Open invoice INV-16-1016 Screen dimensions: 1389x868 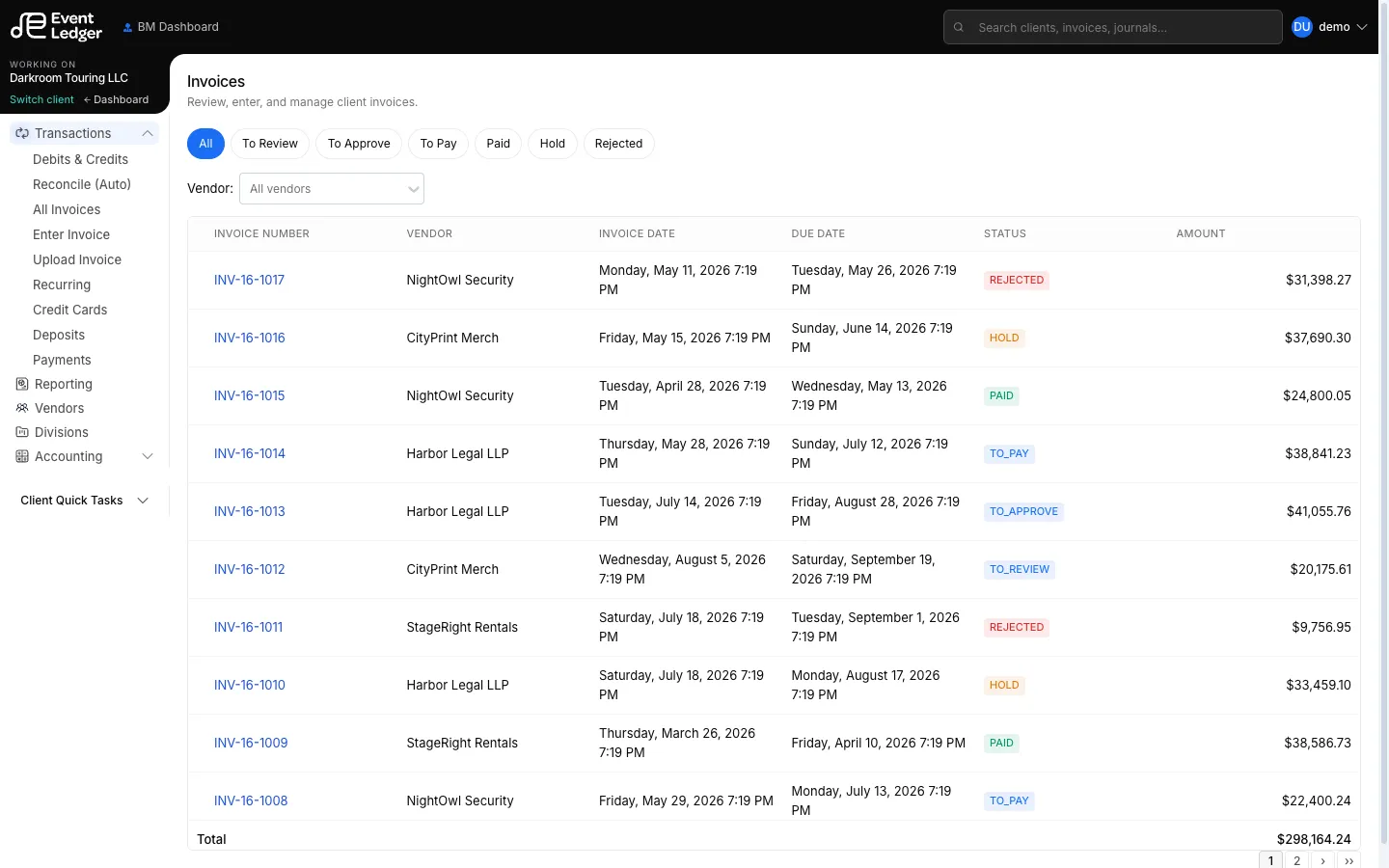(x=250, y=338)
